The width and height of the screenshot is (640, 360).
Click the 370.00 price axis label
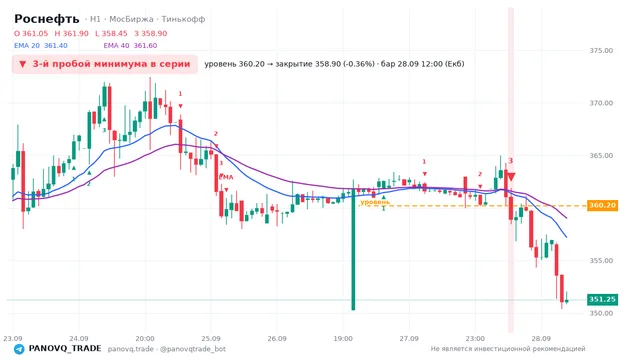[x=601, y=103]
